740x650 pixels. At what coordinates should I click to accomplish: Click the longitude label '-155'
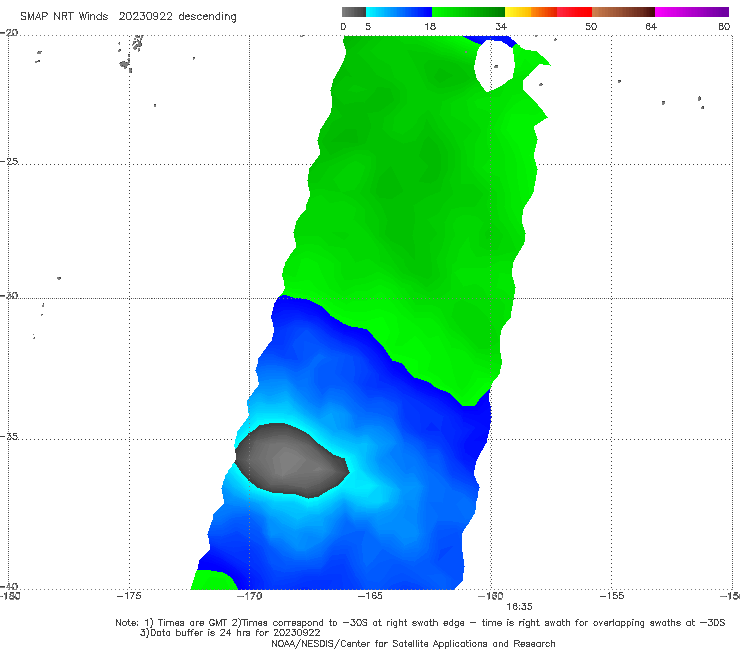(x=612, y=596)
